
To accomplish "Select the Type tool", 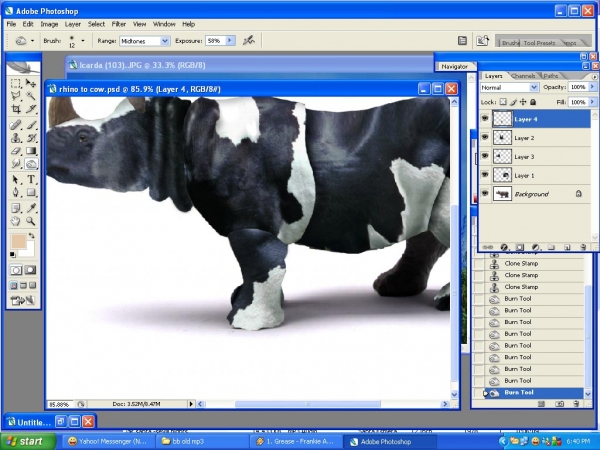I will (x=31, y=179).
